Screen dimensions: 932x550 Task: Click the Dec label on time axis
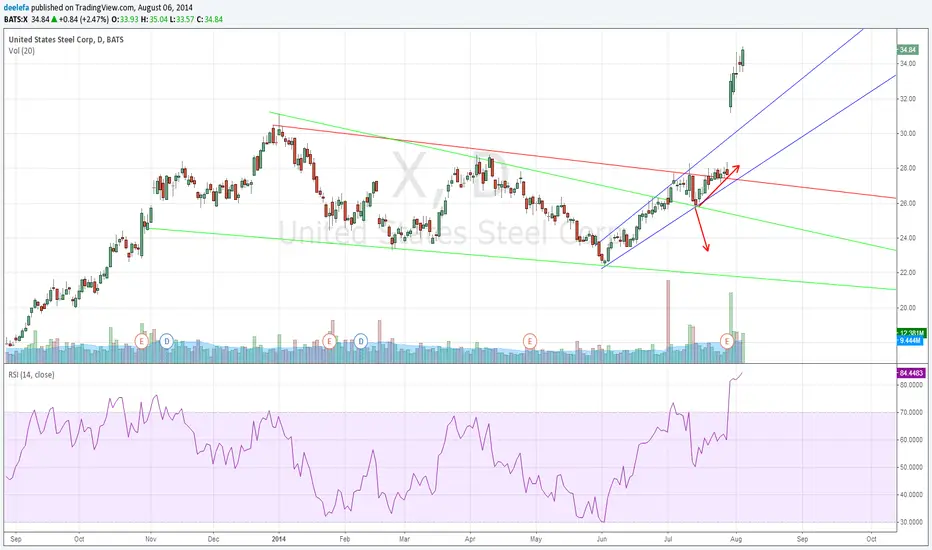[x=213, y=539]
